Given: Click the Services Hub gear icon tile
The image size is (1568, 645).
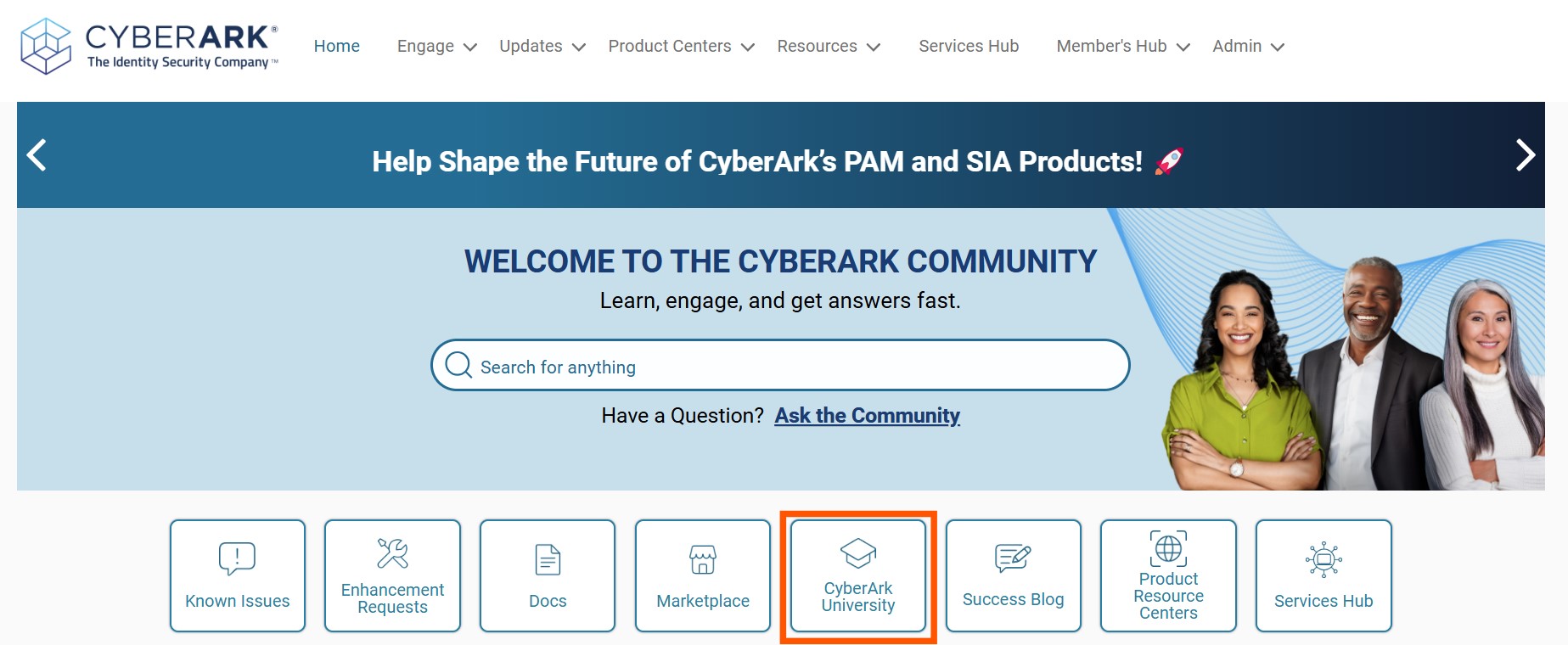Looking at the screenshot, I should 1324,559.
